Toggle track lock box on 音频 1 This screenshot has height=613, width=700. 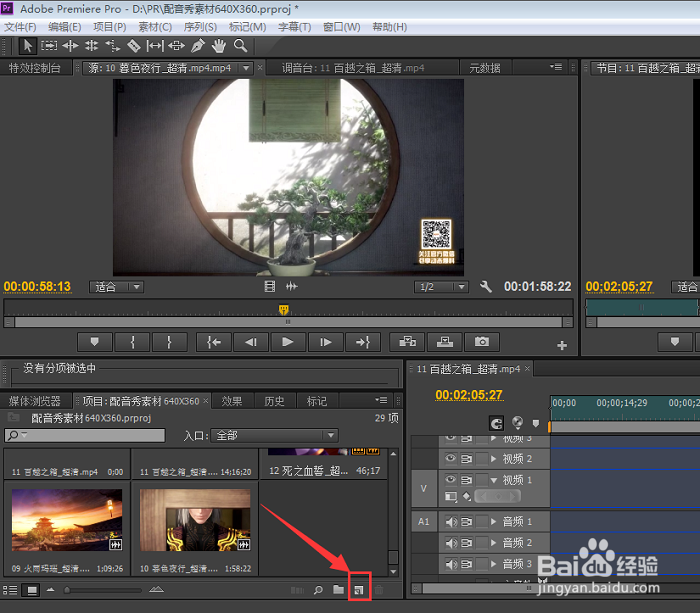[x=481, y=521]
